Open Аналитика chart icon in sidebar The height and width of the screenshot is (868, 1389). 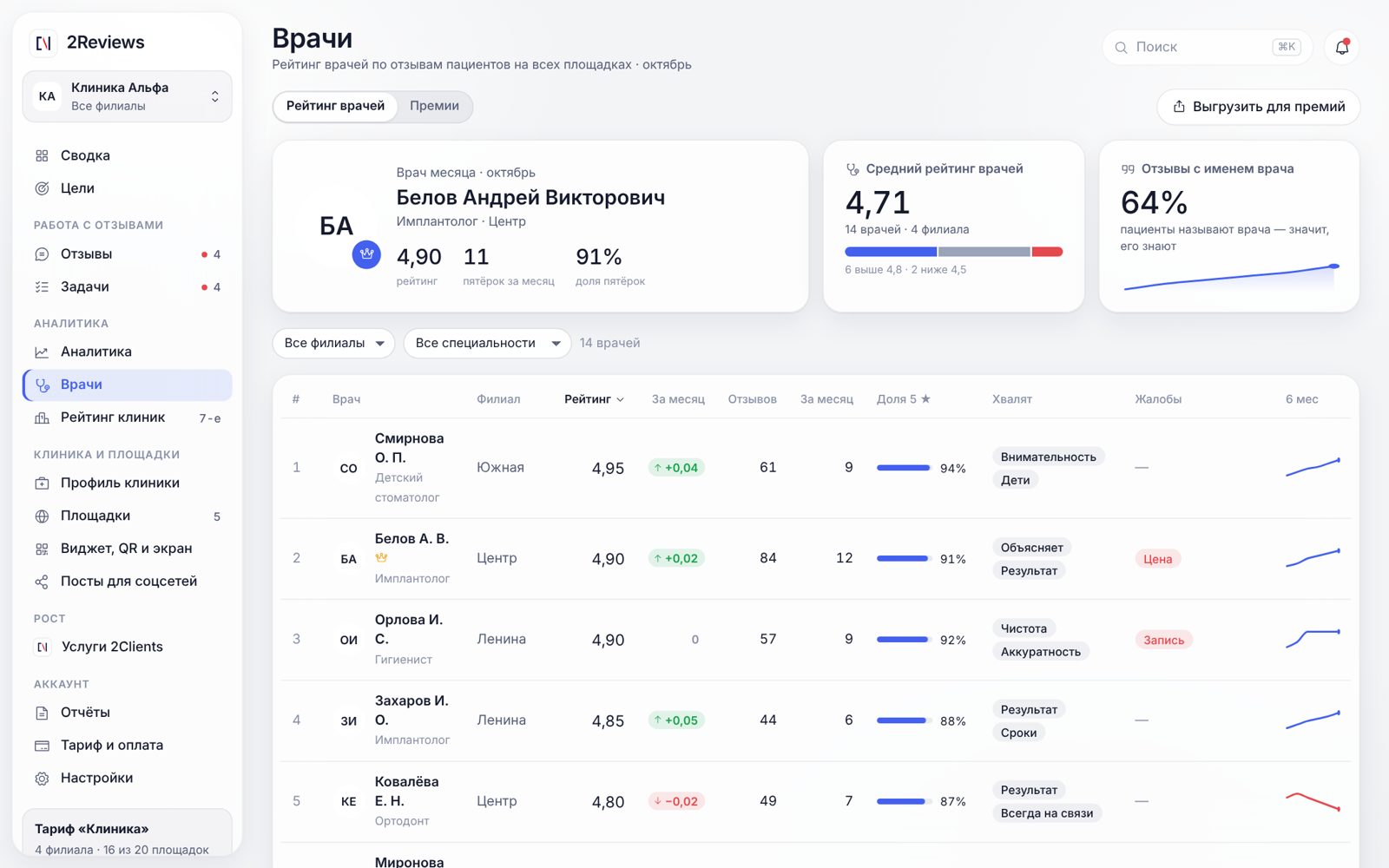(x=42, y=352)
